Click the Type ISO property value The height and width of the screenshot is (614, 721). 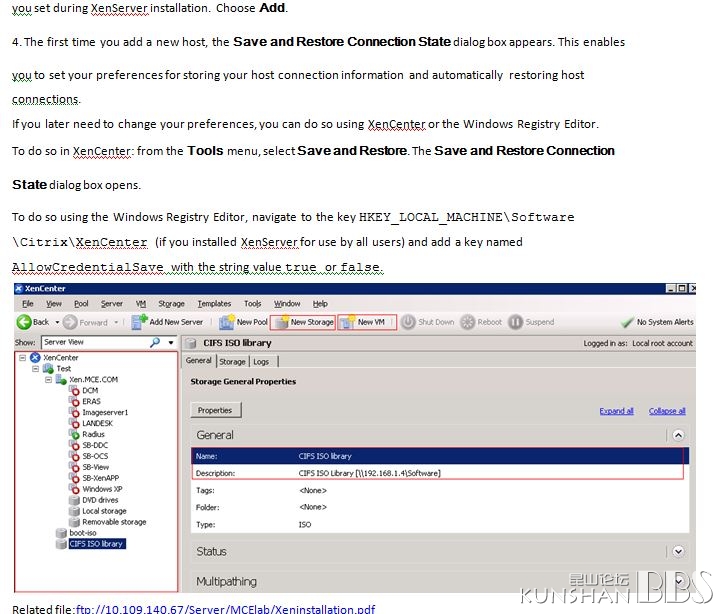[x=304, y=524]
